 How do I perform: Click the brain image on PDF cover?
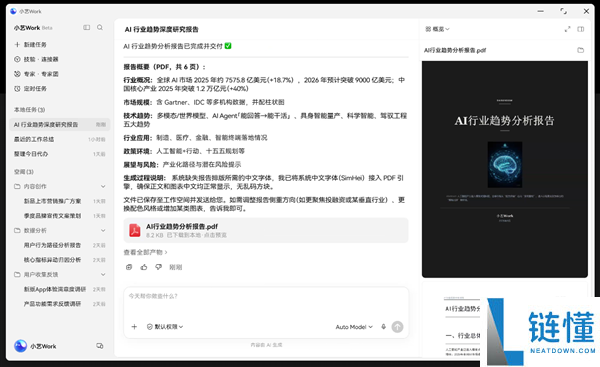505,165
